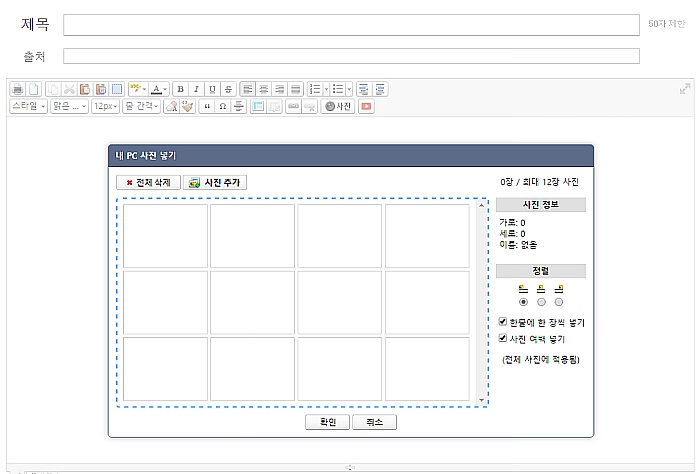Click the increase indent icon
The height and width of the screenshot is (474, 700).
tap(379, 89)
